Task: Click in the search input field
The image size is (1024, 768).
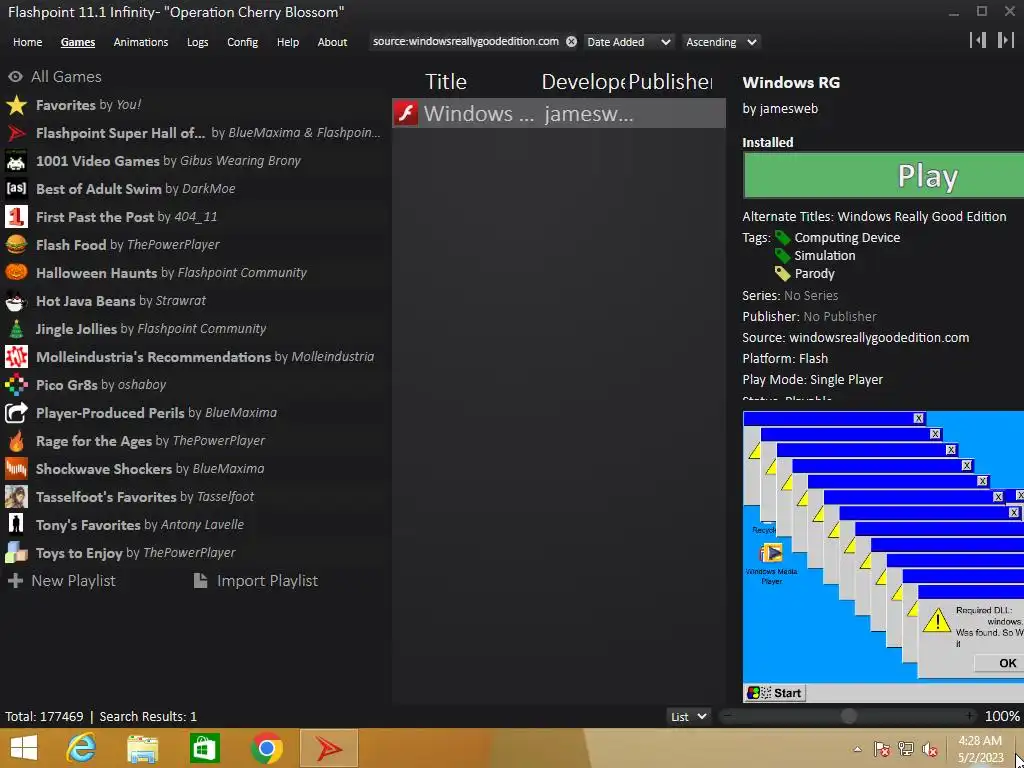Action: [x=466, y=42]
